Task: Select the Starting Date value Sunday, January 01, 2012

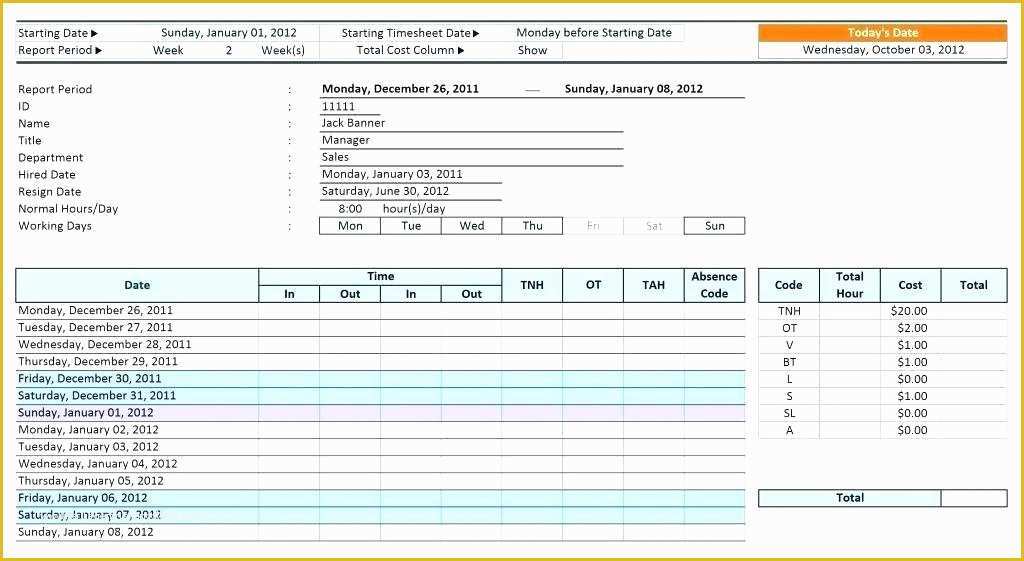Action: (x=229, y=33)
